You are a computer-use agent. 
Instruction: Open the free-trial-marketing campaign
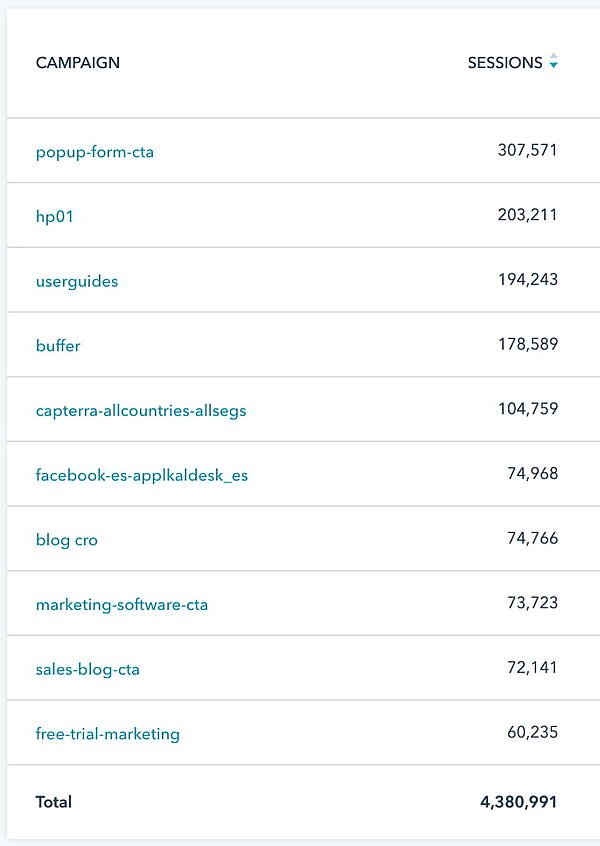[x=106, y=734]
